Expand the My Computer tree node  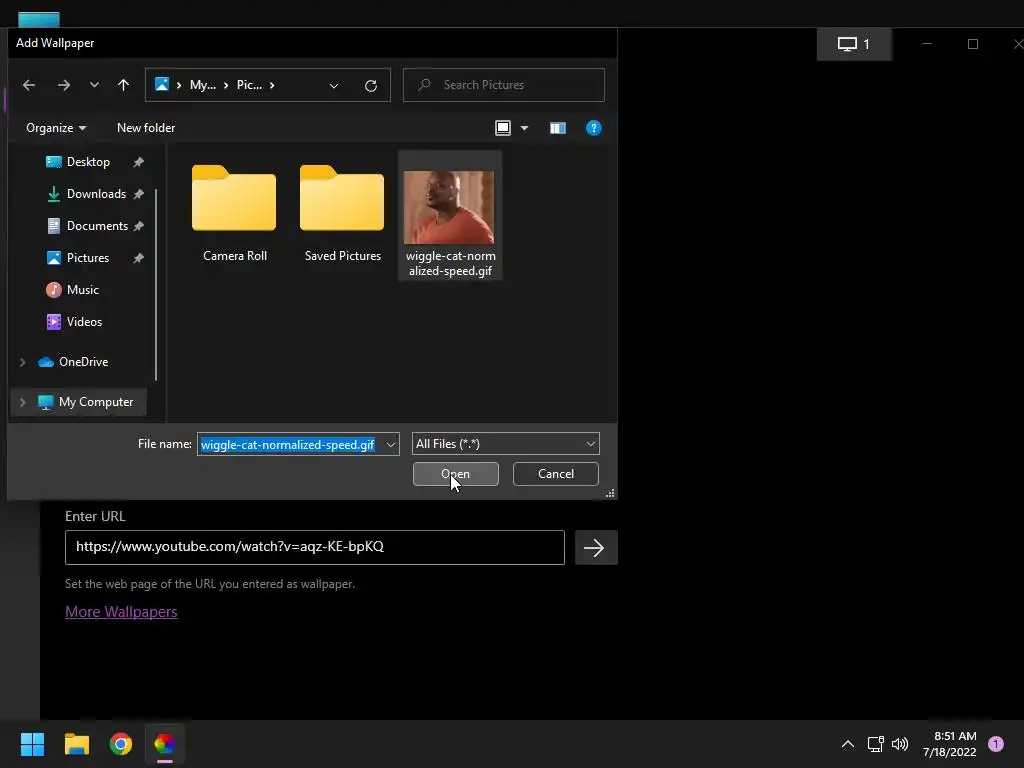pos(22,402)
